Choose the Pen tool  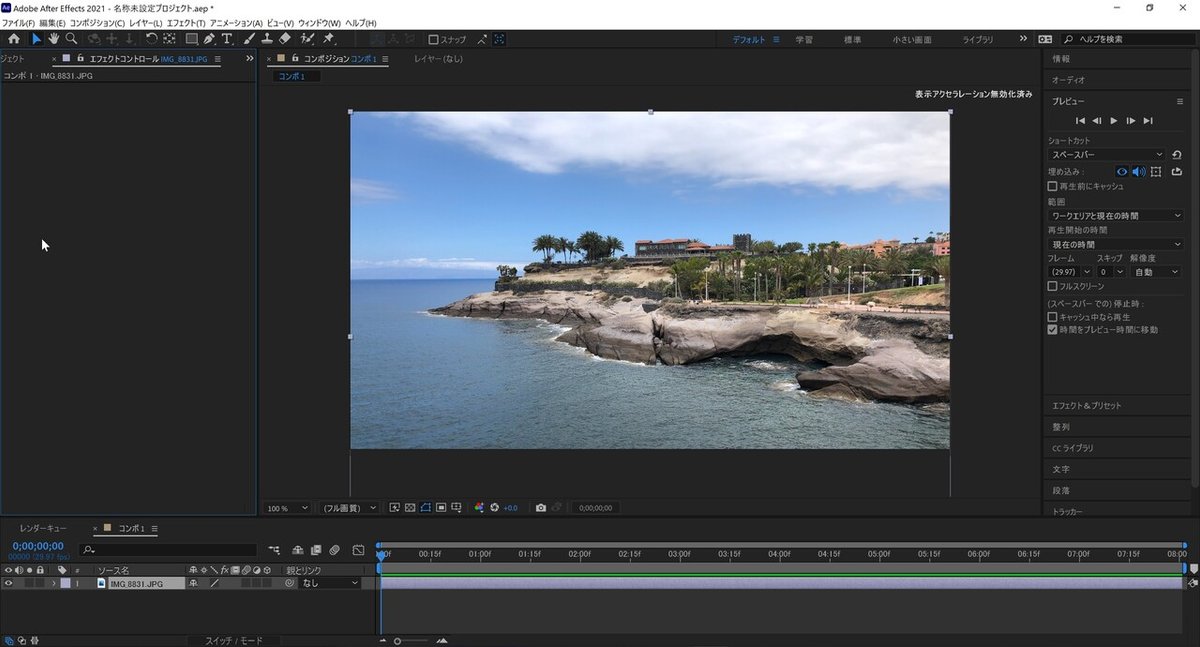[x=209, y=39]
